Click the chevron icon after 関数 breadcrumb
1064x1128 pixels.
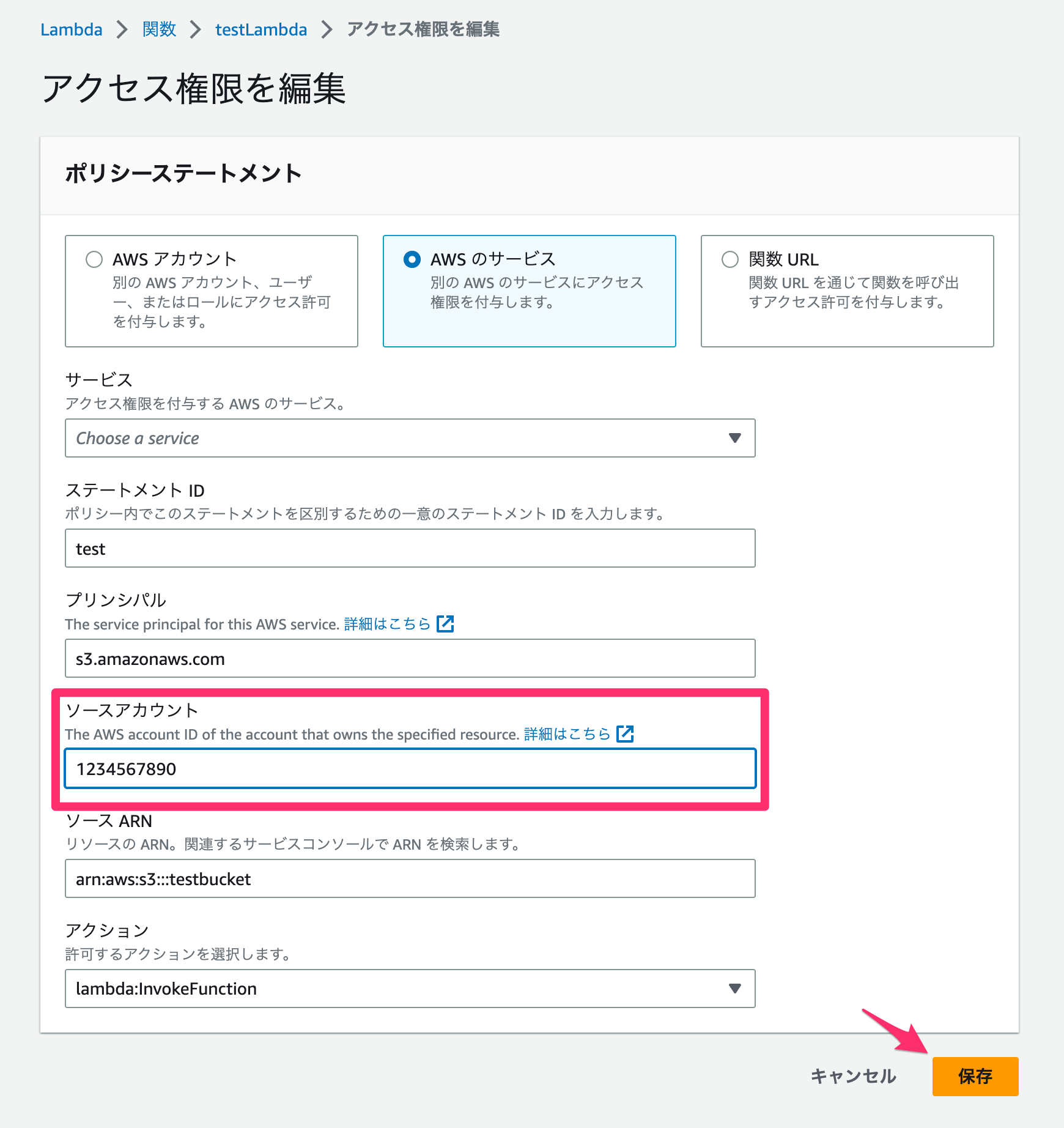pyautogui.click(x=196, y=29)
